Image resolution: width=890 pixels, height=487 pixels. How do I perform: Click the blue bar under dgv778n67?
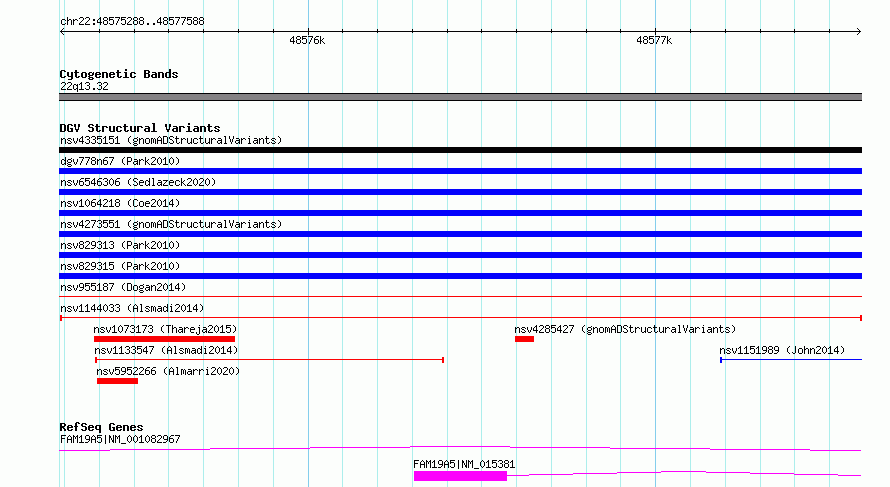[460, 171]
